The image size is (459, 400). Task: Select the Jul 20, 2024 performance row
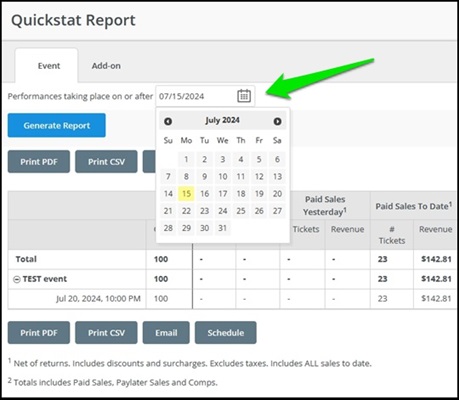[232, 299]
